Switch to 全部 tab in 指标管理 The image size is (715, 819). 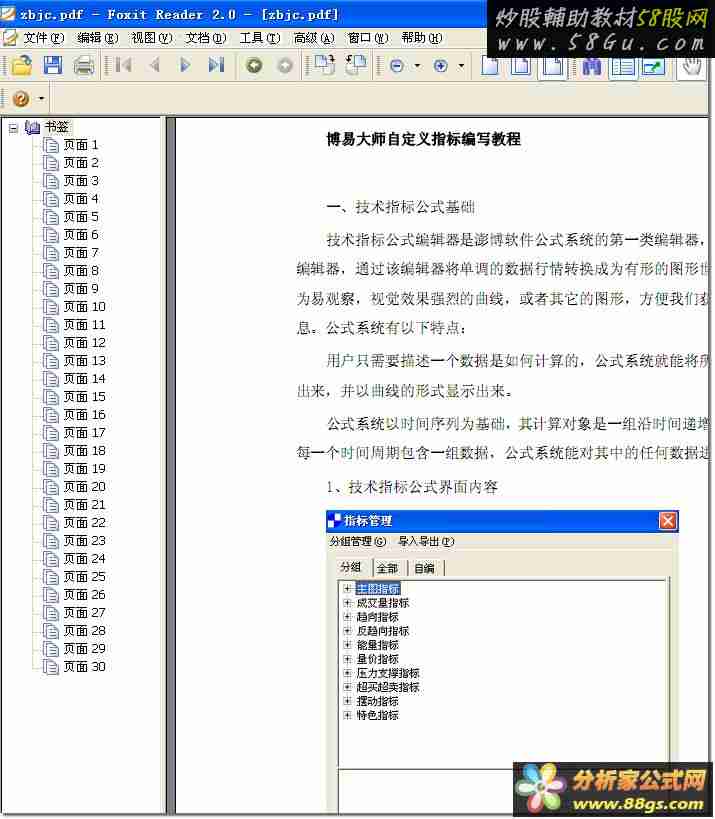387,568
